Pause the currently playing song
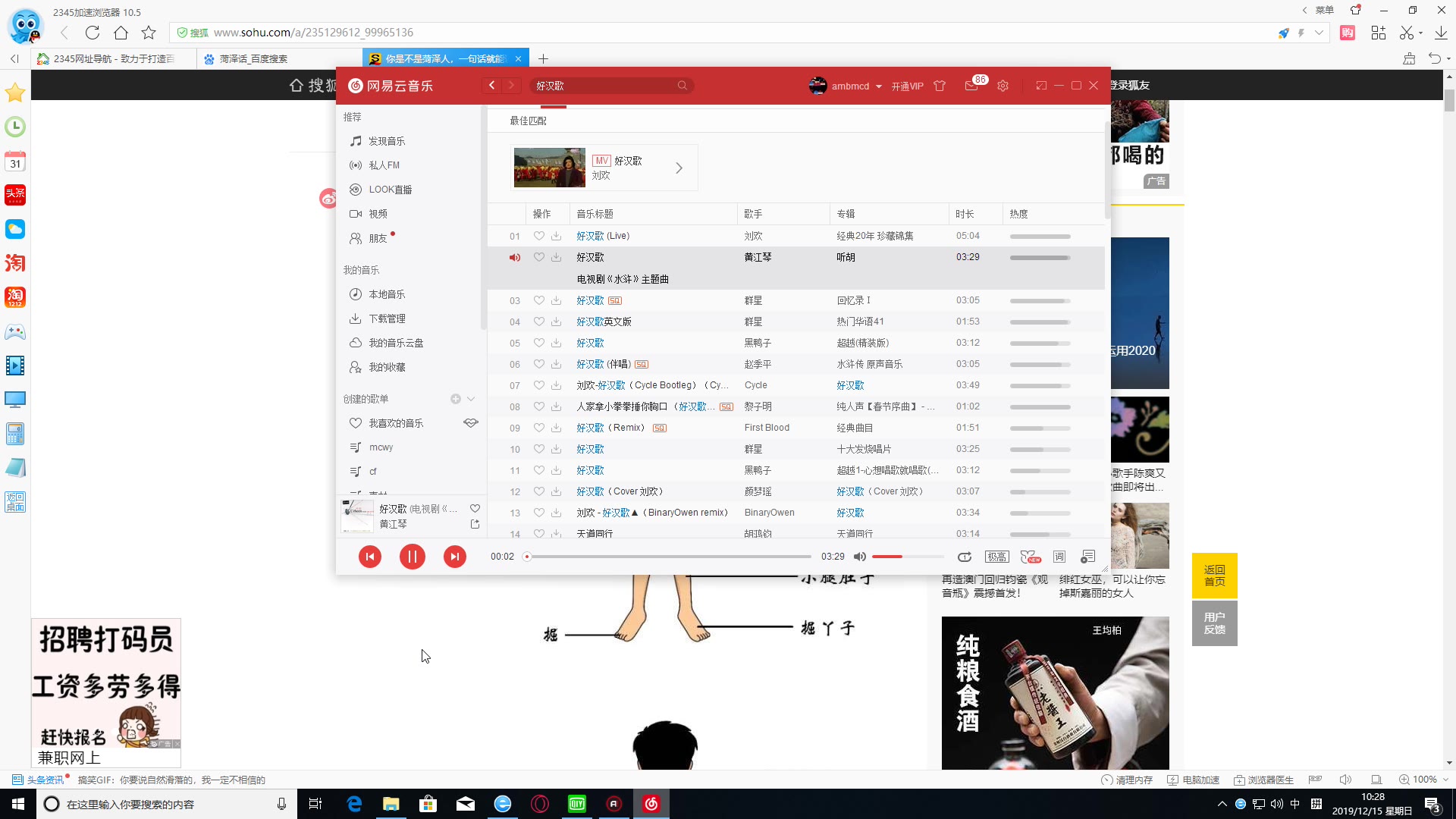The width and height of the screenshot is (1456, 819). (x=413, y=557)
